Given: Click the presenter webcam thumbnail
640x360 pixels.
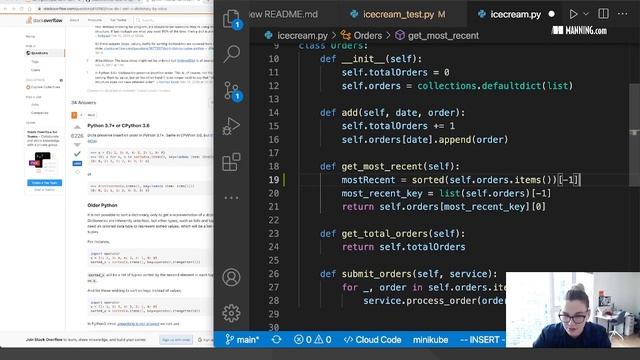Looking at the screenshot, I should pyautogui.click(x=573, y=310).
